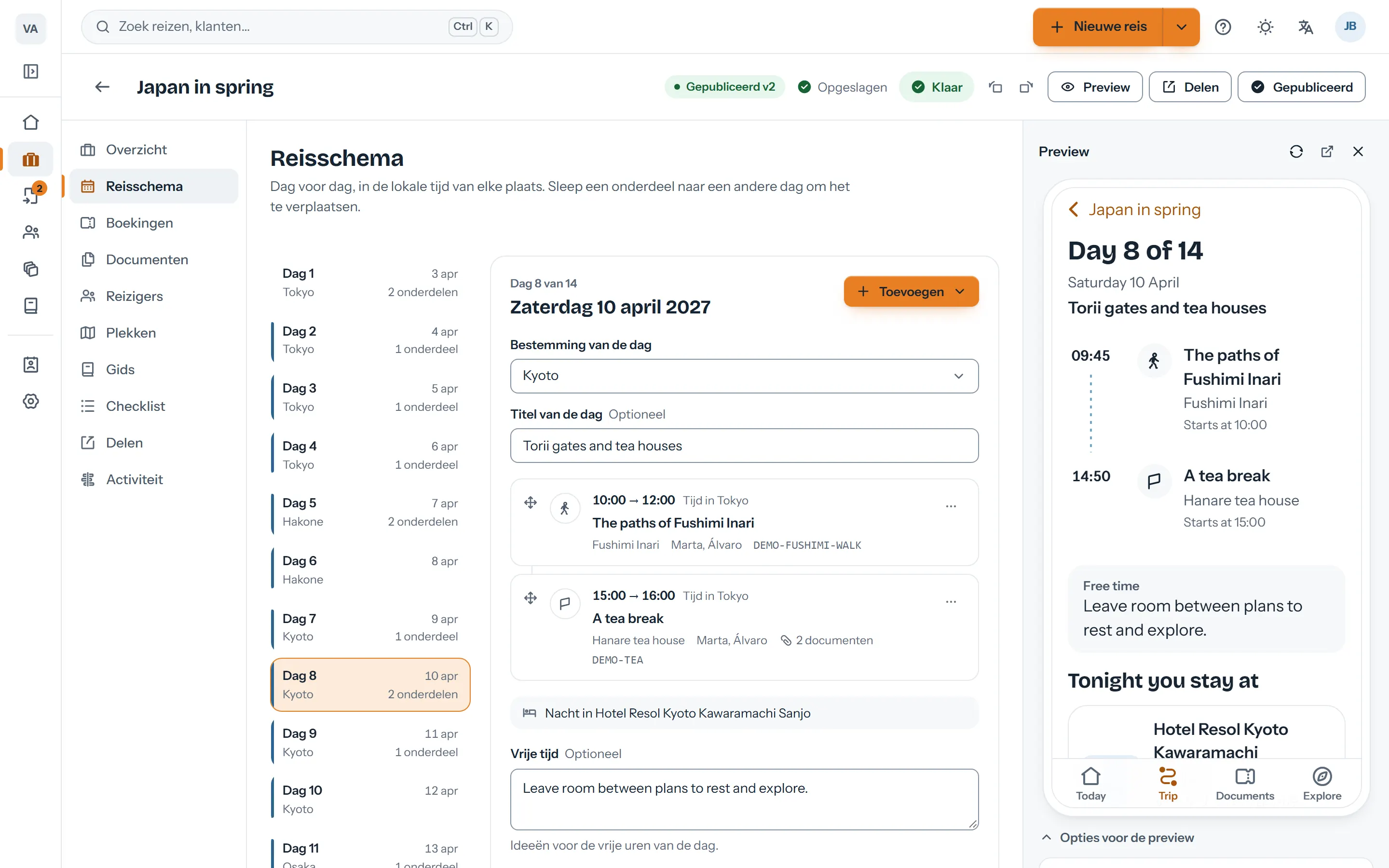
Task: Open the Nieuwe reis dropdown arrow
Action: [1181, 27]
